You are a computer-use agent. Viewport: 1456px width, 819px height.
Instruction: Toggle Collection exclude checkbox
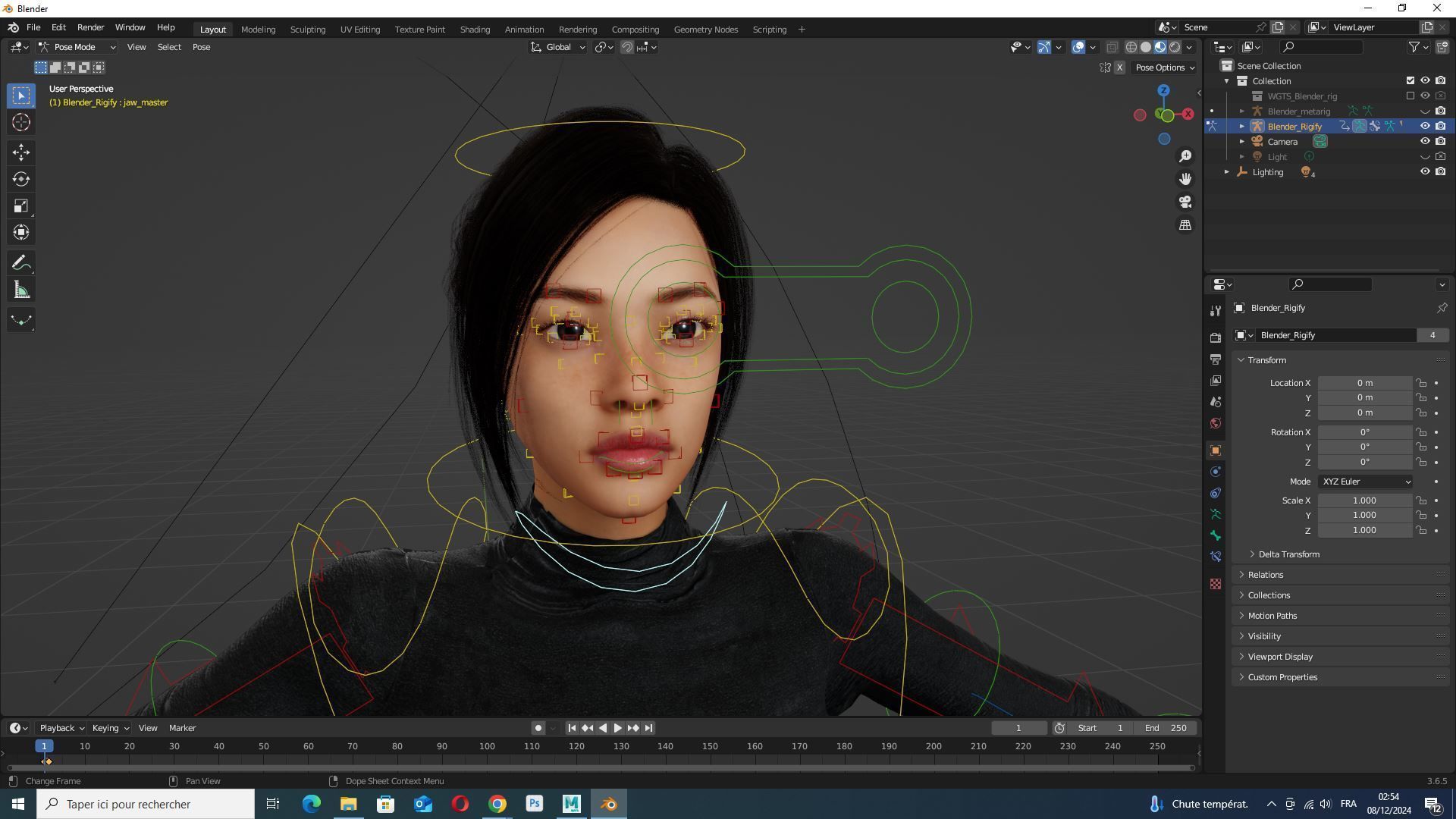click(x=1410, y=80)
